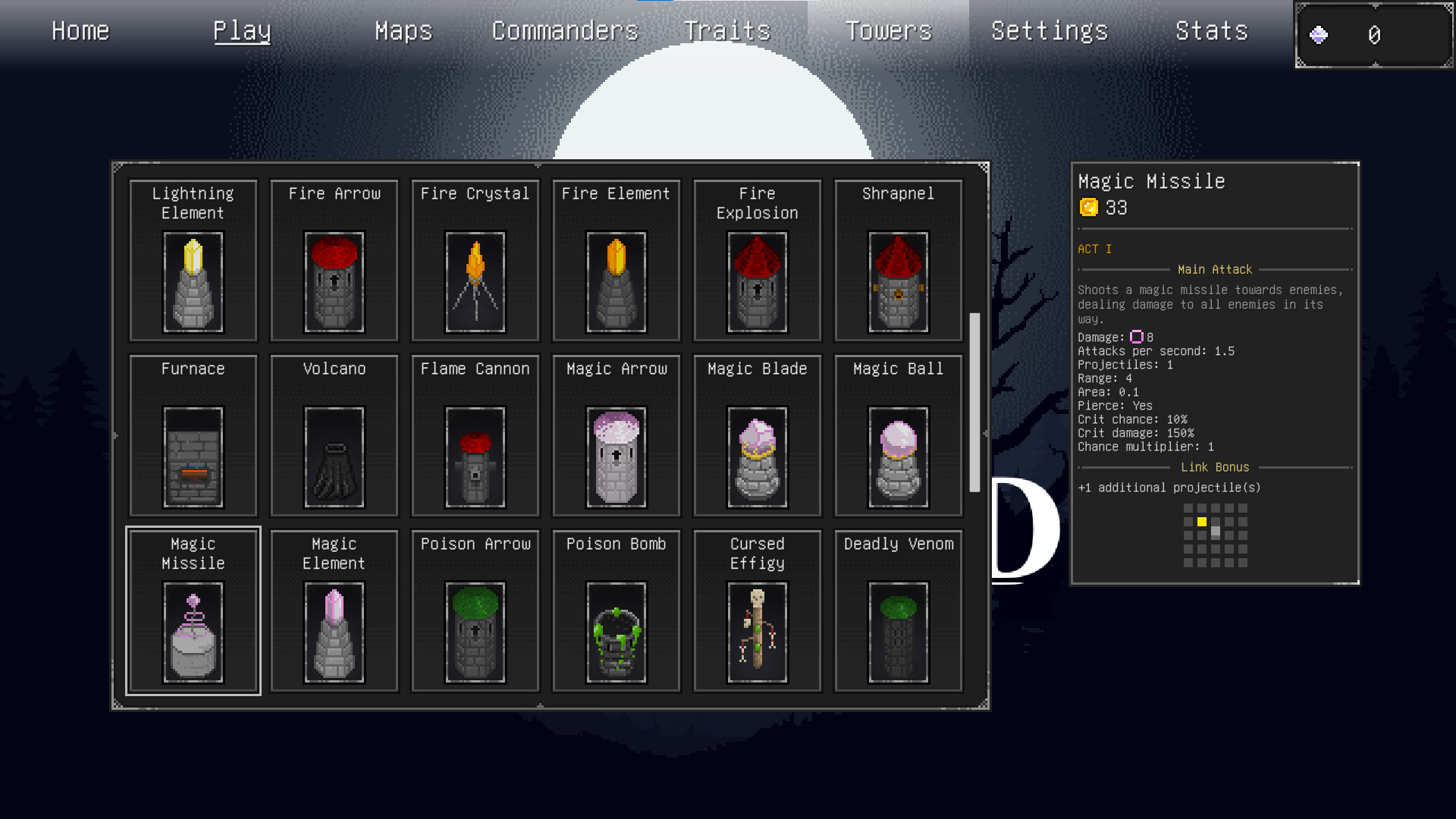View the Fire Explosion tower
This screenshot has height=819, width=1456.
click(x=756, y=260)
